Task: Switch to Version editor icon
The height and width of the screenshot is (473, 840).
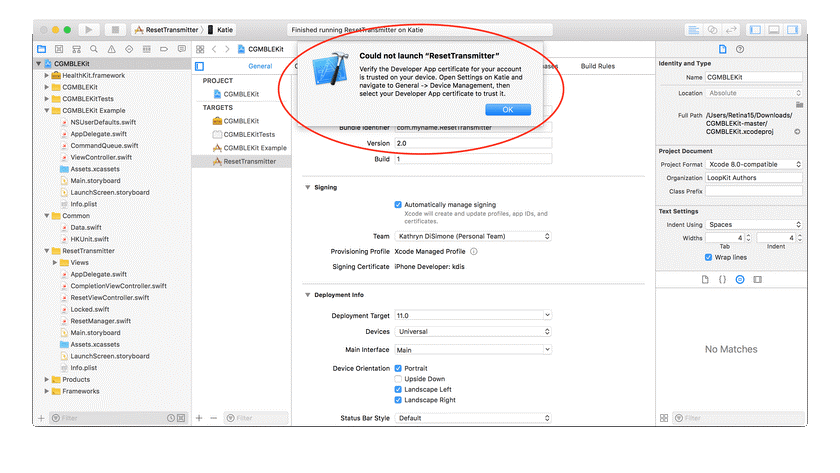Action: [x=731, y=29]
